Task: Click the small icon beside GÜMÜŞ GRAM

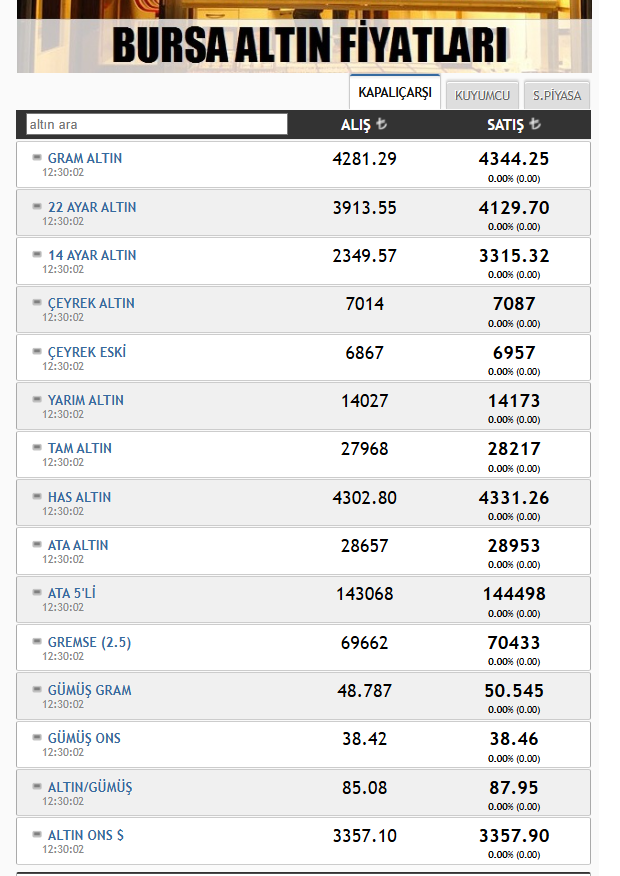Action: coord(37,689)
